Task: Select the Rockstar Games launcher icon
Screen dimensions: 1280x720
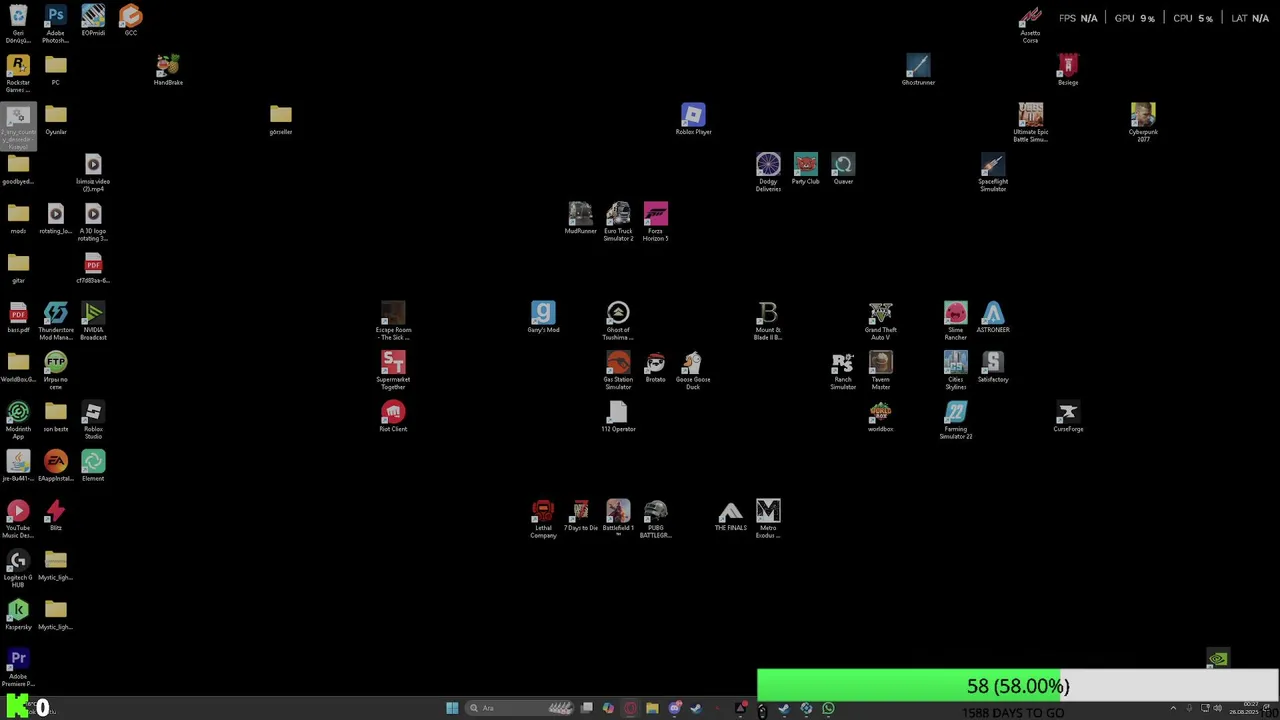Action: (x=18, y=74)
